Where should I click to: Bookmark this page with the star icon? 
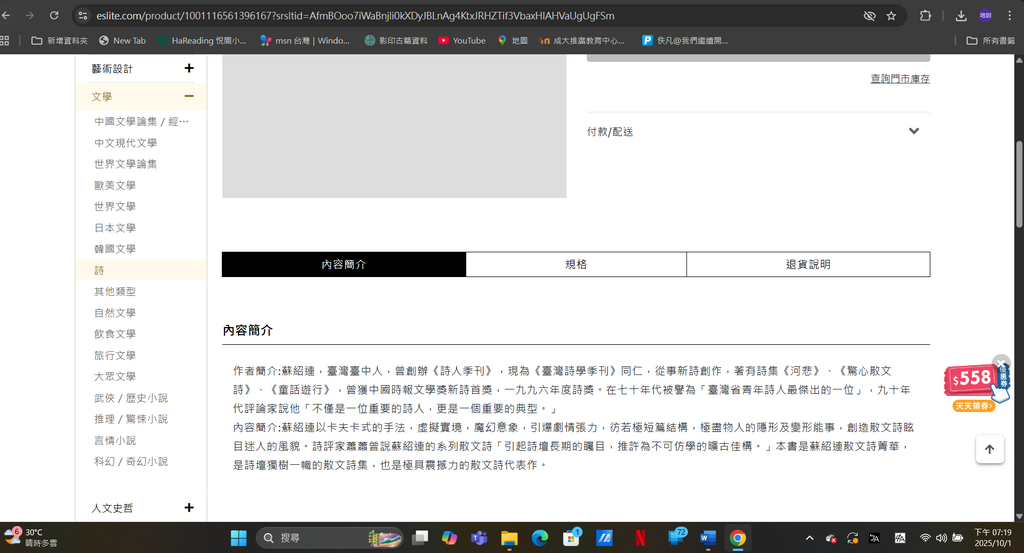[891, 16]
